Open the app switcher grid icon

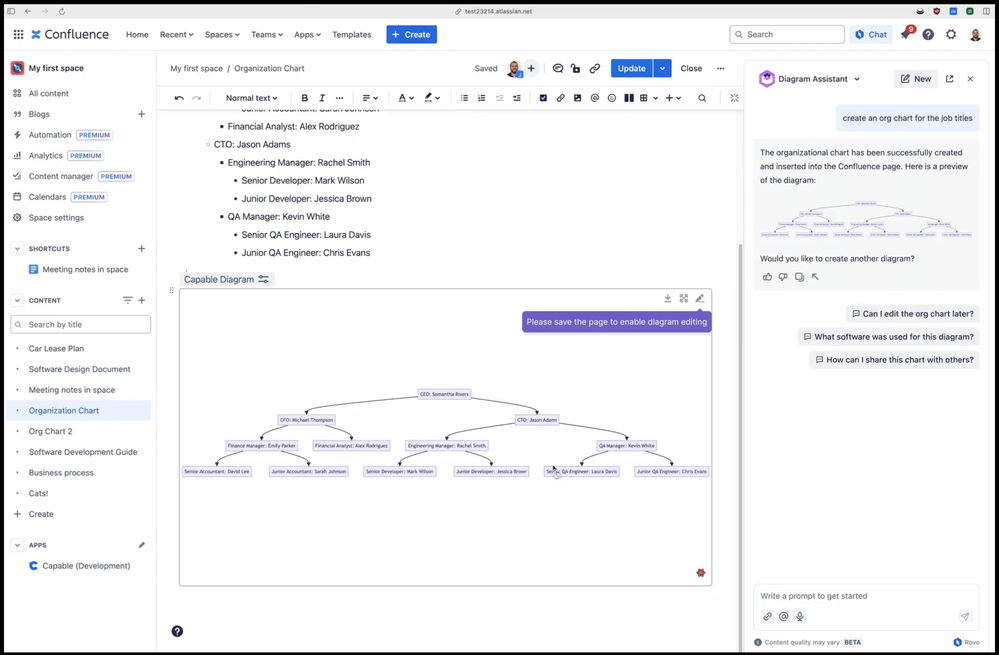[x=18, y=34]
